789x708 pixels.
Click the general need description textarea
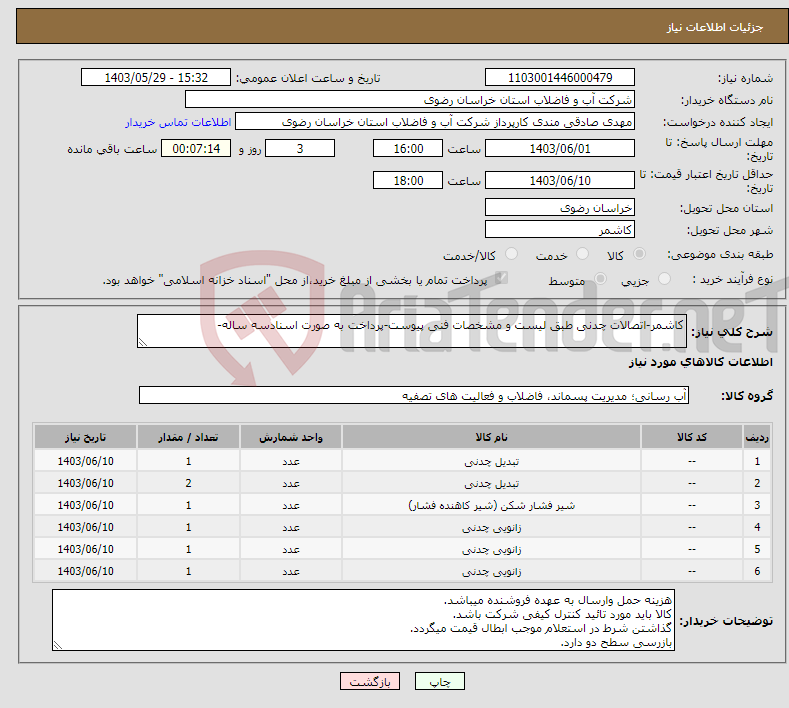pos(412,331)
